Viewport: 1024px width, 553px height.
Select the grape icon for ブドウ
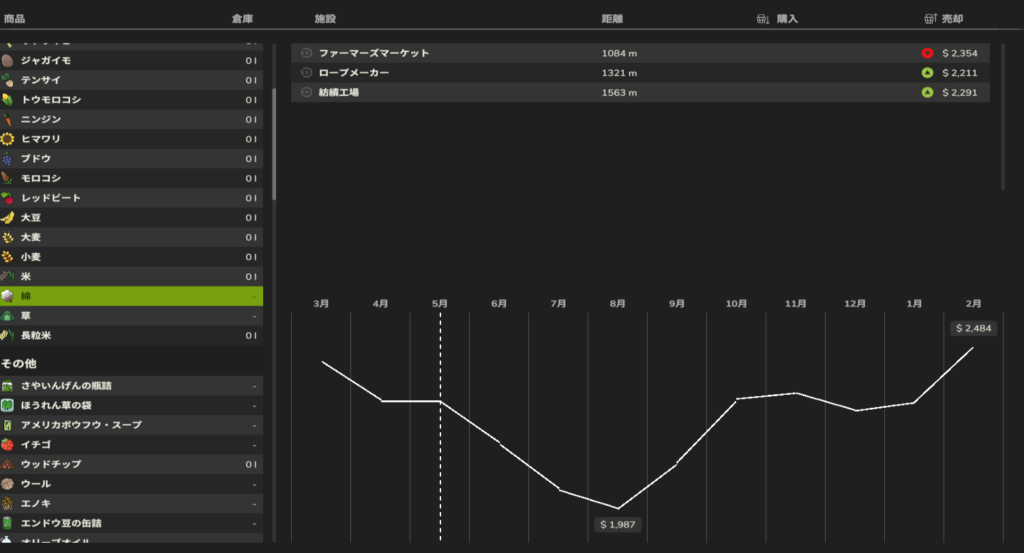click(8, 158)
